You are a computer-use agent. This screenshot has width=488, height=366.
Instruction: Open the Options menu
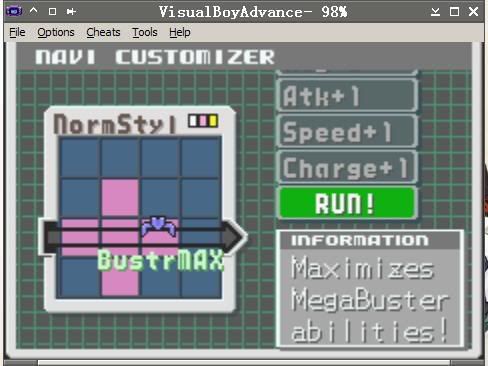[x=56, y=32]
